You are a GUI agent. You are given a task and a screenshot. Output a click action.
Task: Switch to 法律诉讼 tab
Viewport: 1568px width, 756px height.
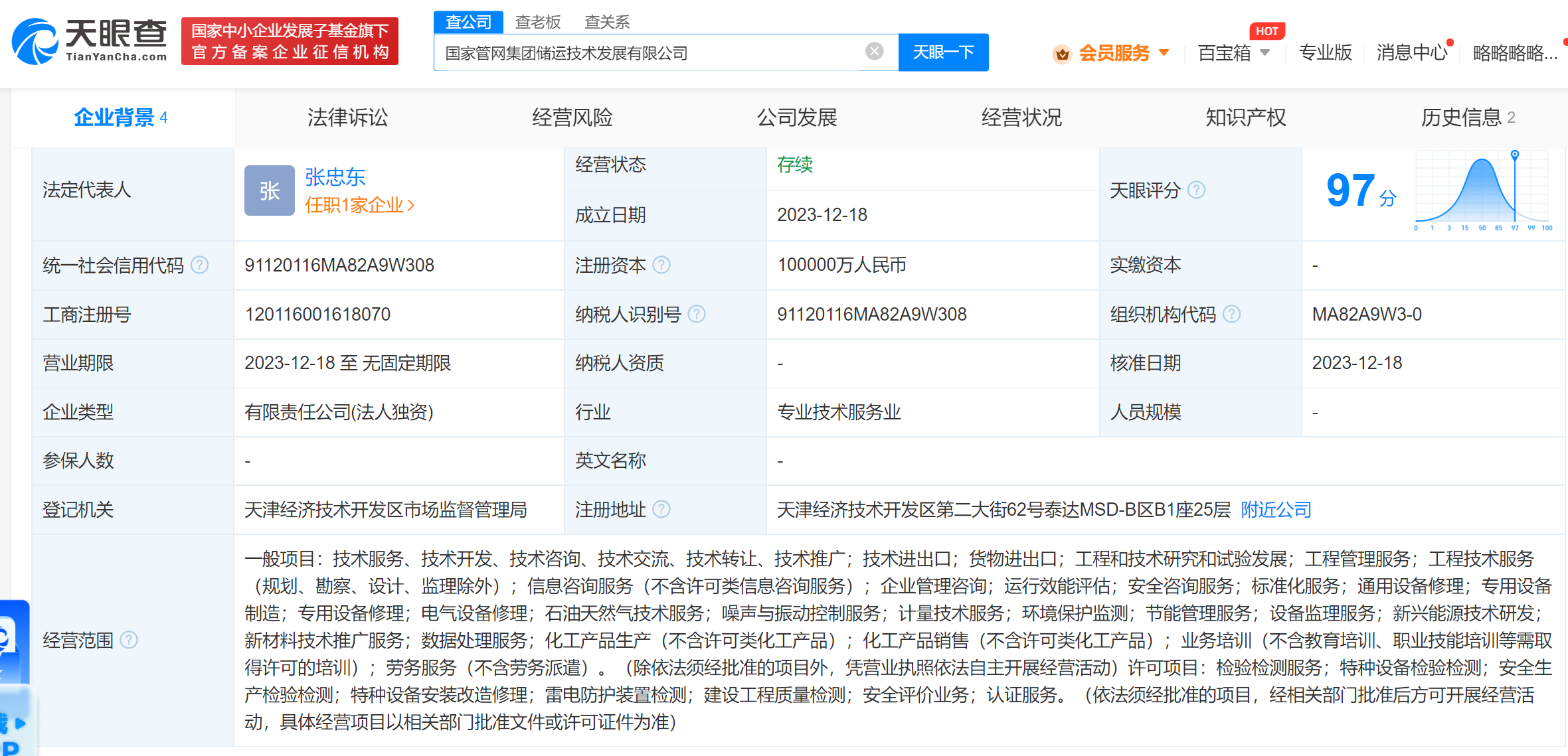tap(347, 117)
